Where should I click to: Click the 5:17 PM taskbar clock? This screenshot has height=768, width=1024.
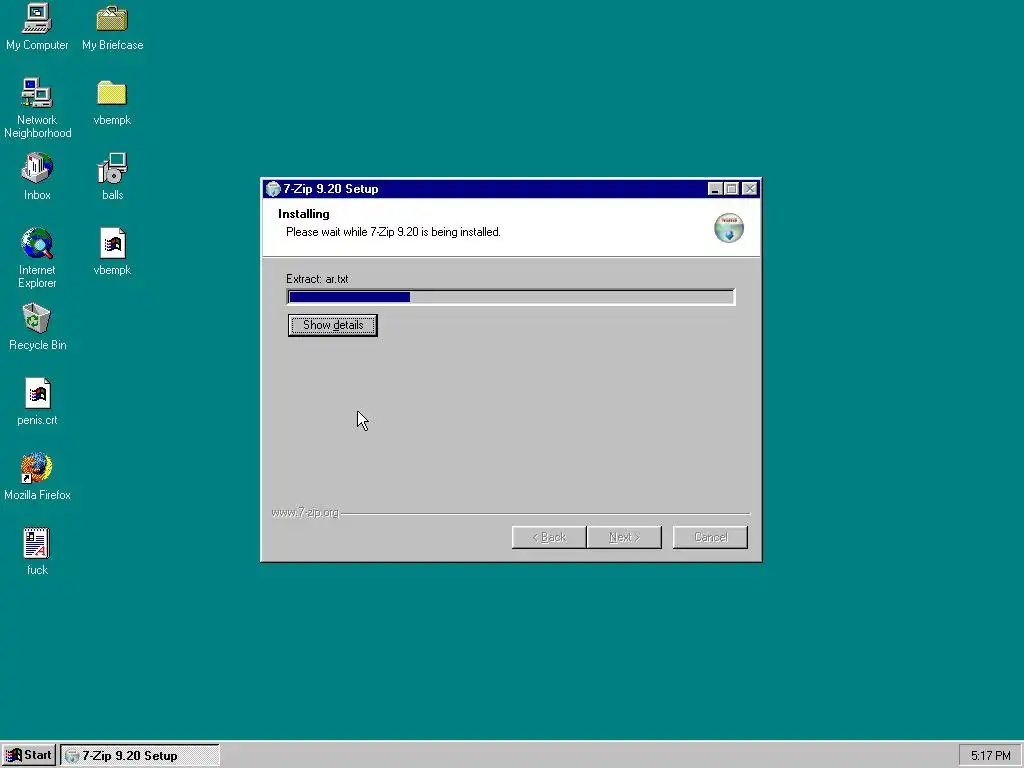(990, 756)
